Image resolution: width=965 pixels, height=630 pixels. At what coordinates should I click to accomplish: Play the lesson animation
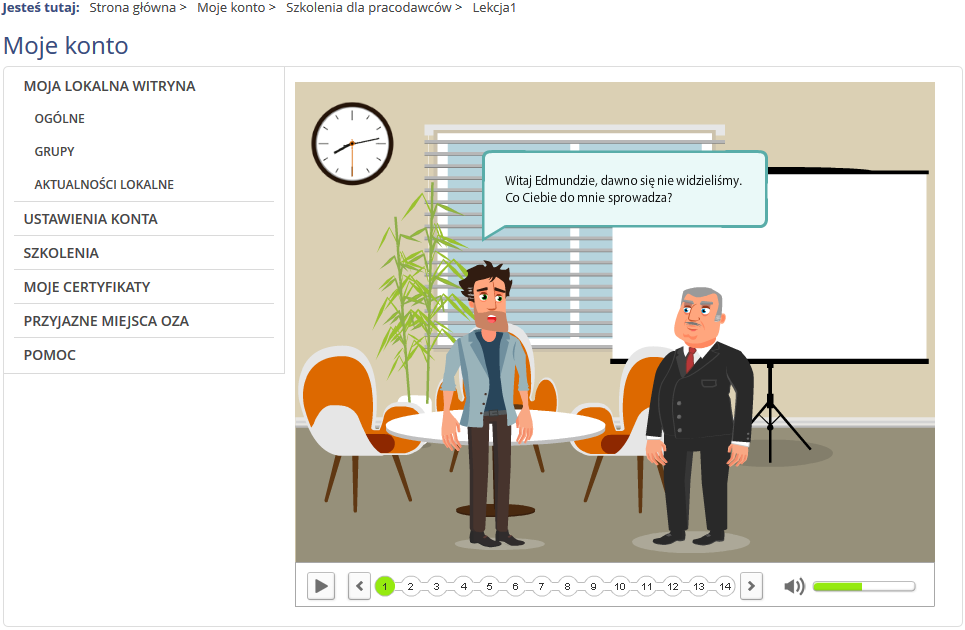tap(321, 586)
